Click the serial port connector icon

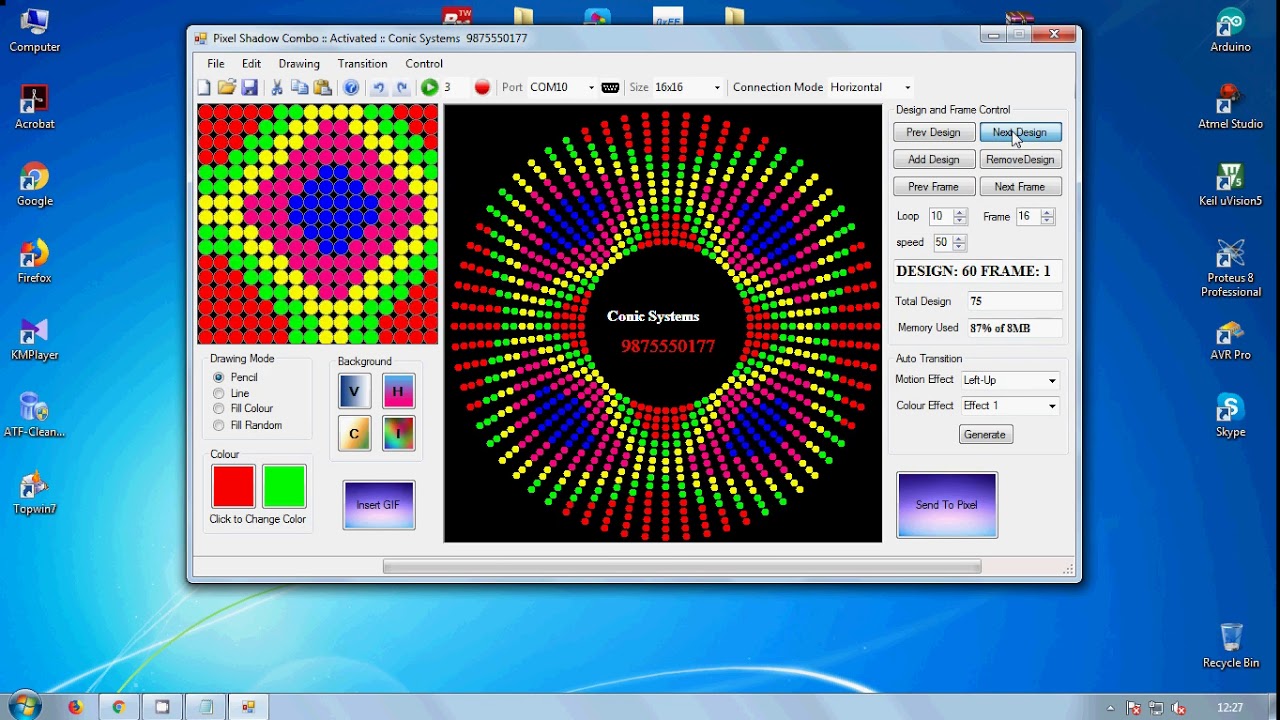click(x=610, y=88)
